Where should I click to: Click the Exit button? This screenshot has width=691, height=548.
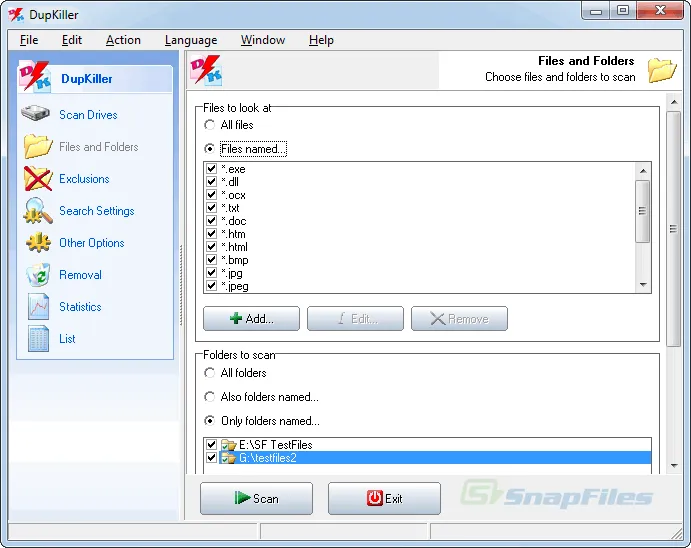[x=384, y=499]
